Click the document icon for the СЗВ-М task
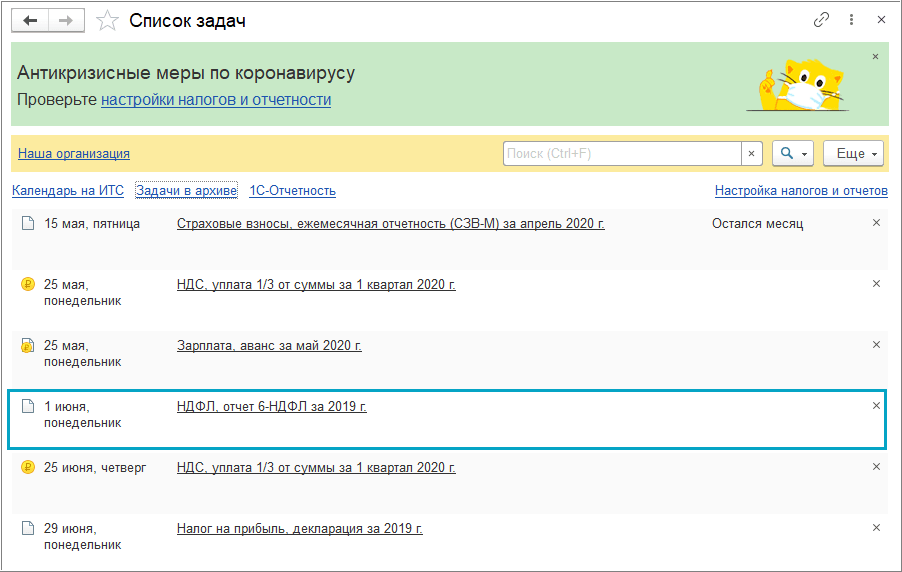 28,223
